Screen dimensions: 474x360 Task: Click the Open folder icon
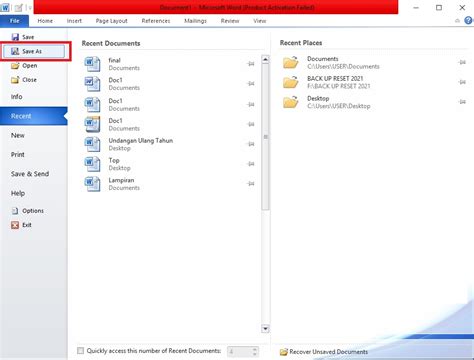click(x=15, y=66)
